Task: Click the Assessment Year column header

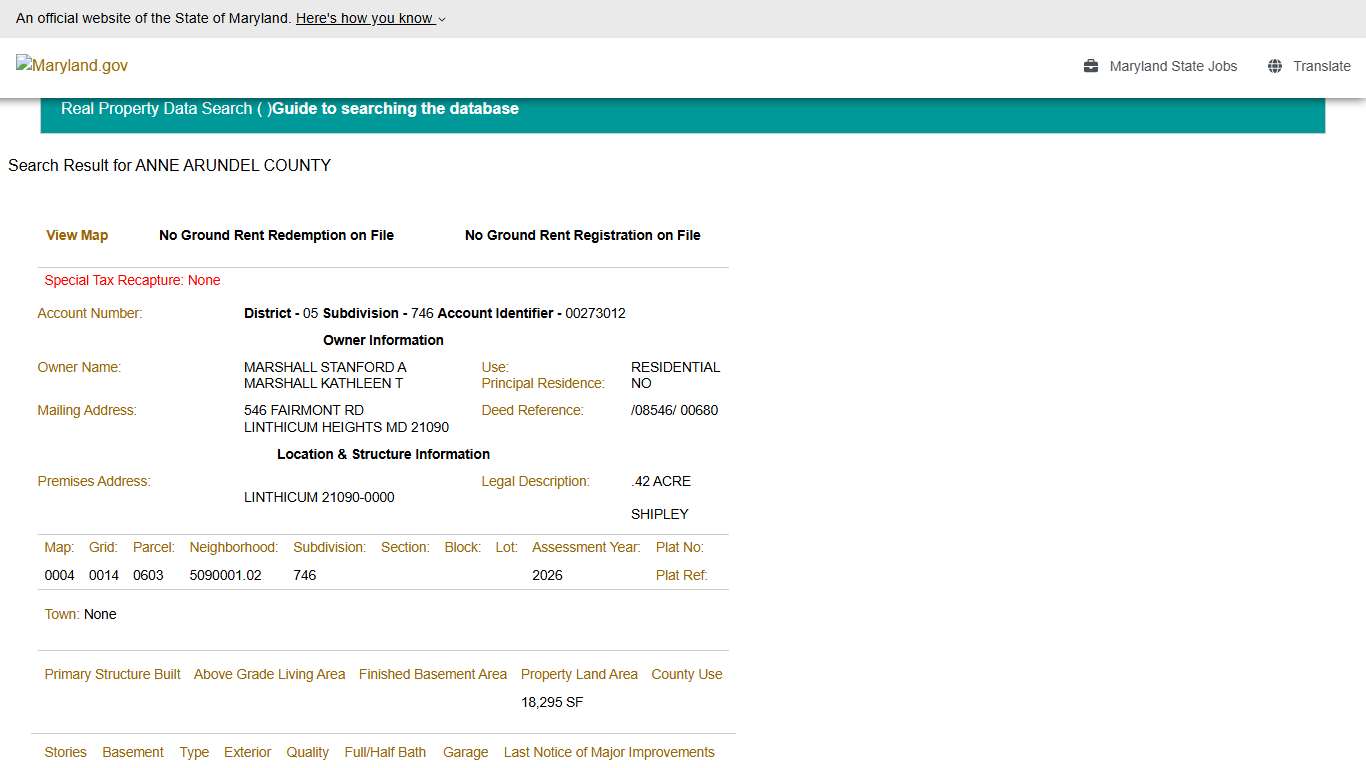Action: click(x=586, y=547)
